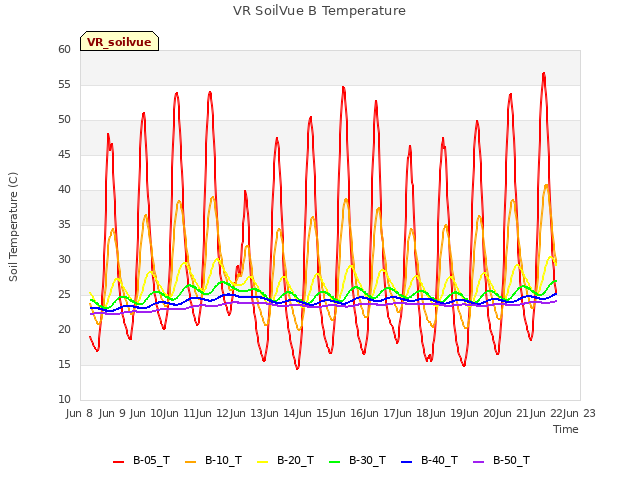Click the B-20_T legend label
Screen dimensions: 640x480
pos(295,460)
